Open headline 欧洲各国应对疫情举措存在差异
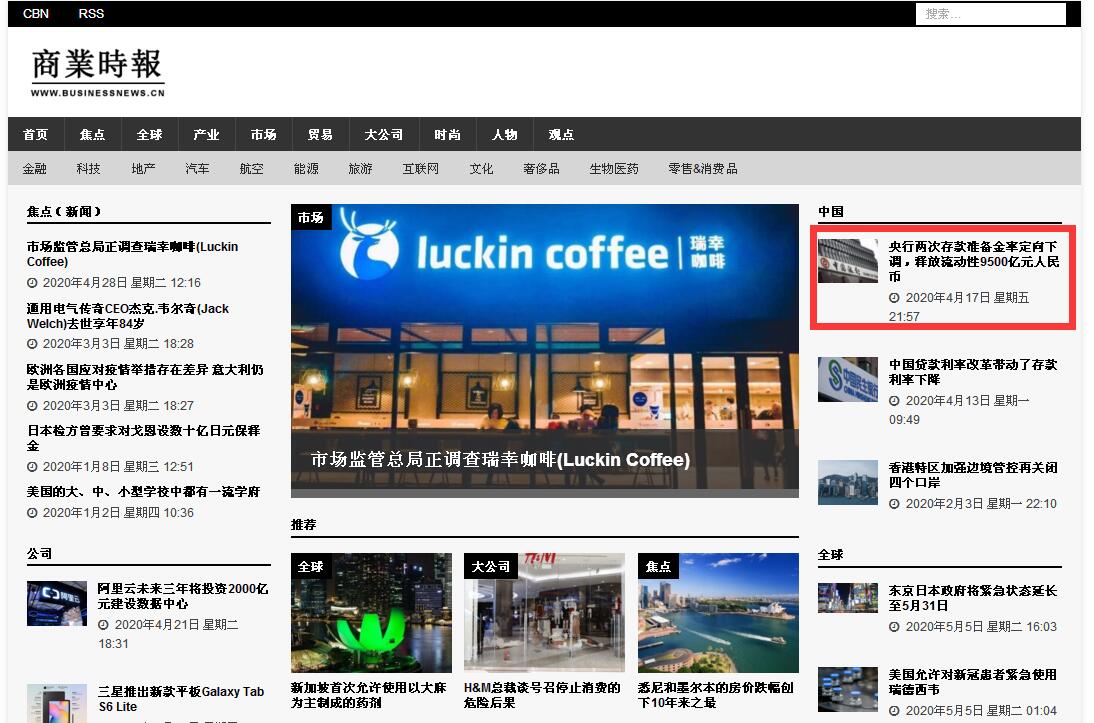The height and width of the screenshot is (723, 1094). coord(145,377)
